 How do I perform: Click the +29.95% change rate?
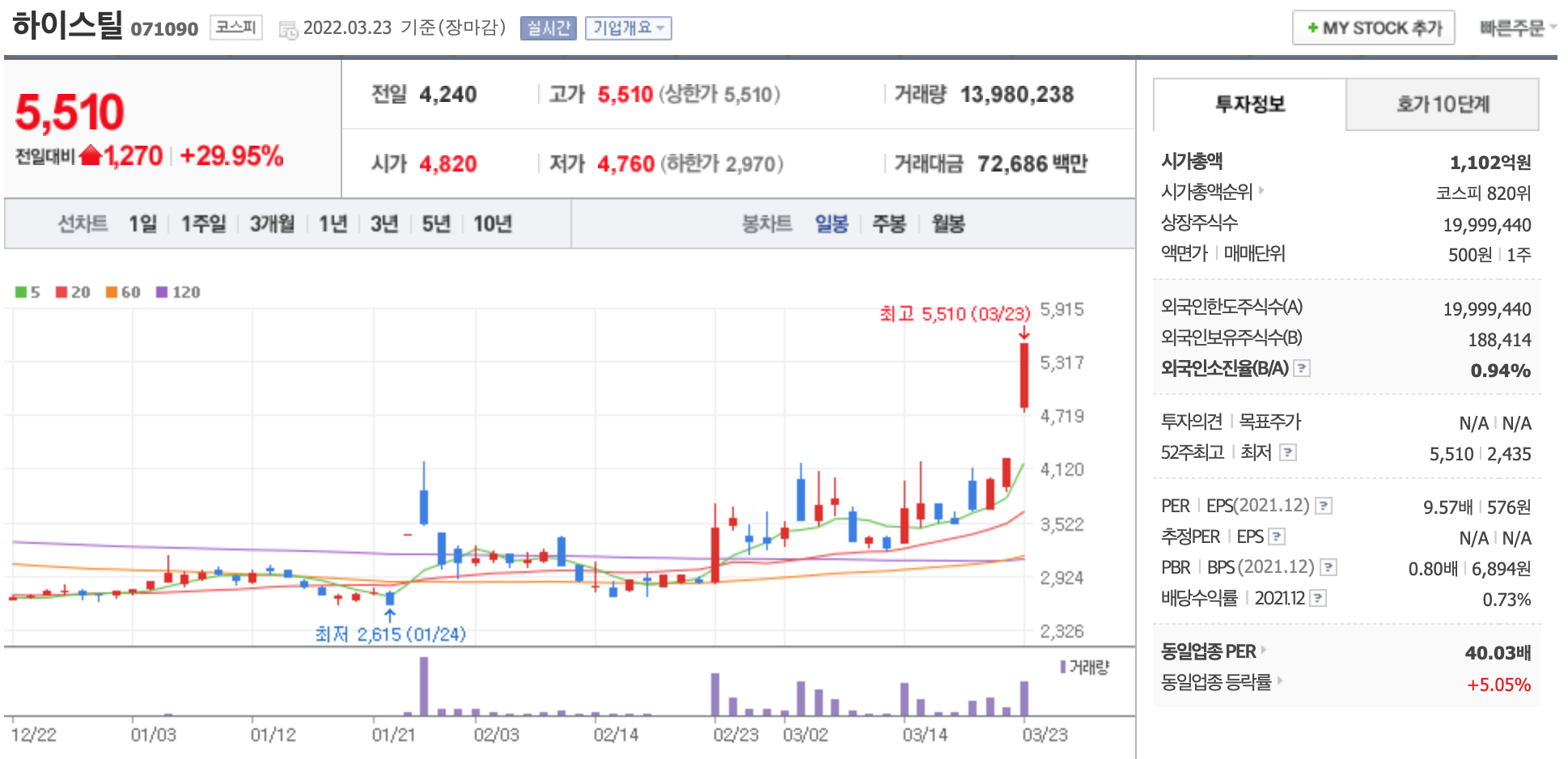(231, 155)
